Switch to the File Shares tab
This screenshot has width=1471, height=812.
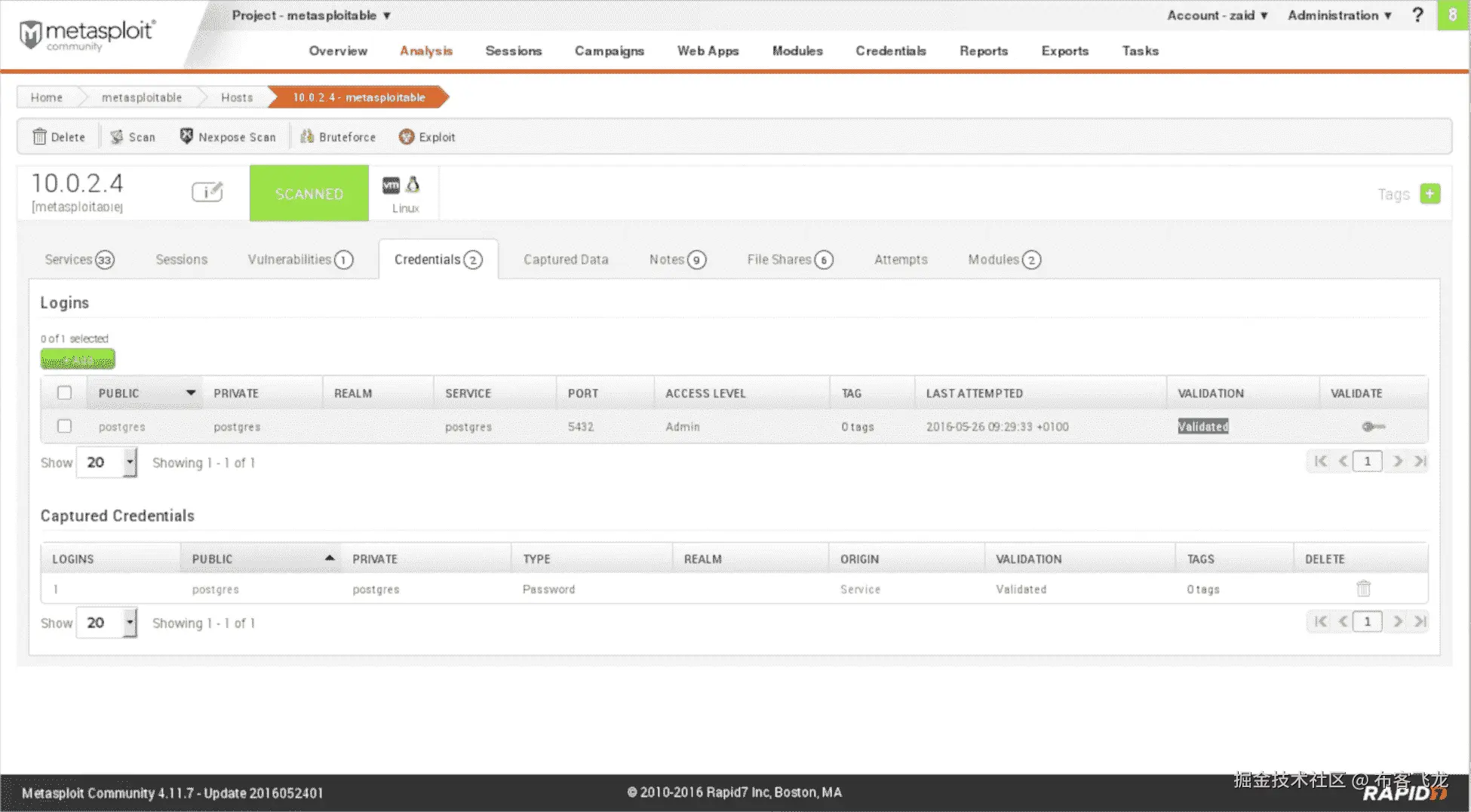tap(790, 259)
